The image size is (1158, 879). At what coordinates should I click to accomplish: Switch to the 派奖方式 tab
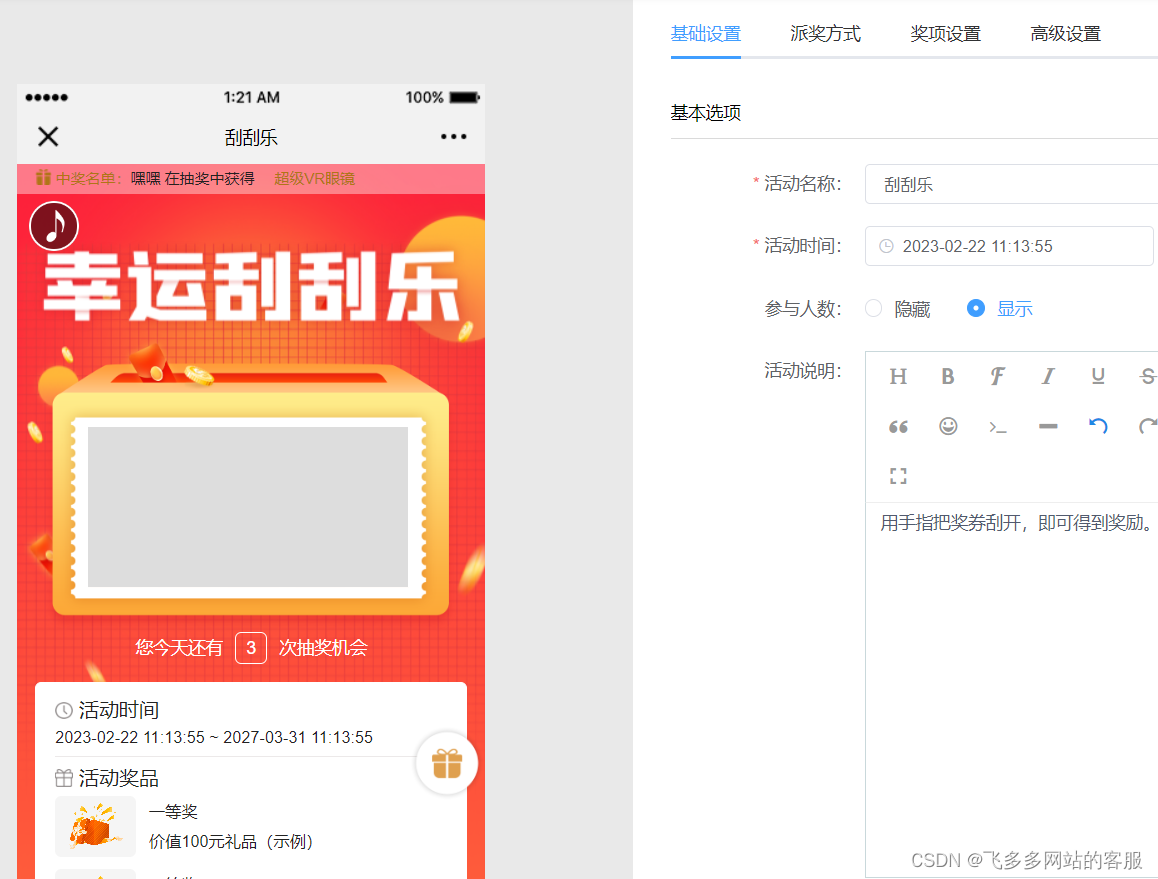(825, 34)
